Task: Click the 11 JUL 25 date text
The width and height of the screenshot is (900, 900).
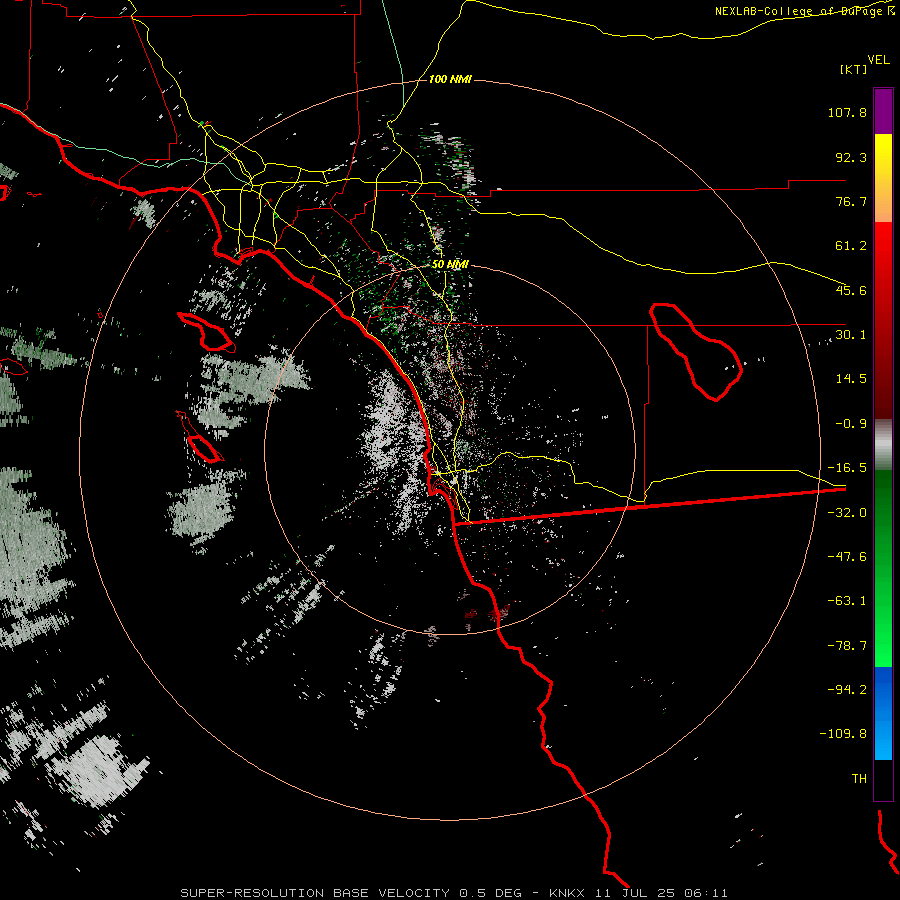Action: pos(636,893)
